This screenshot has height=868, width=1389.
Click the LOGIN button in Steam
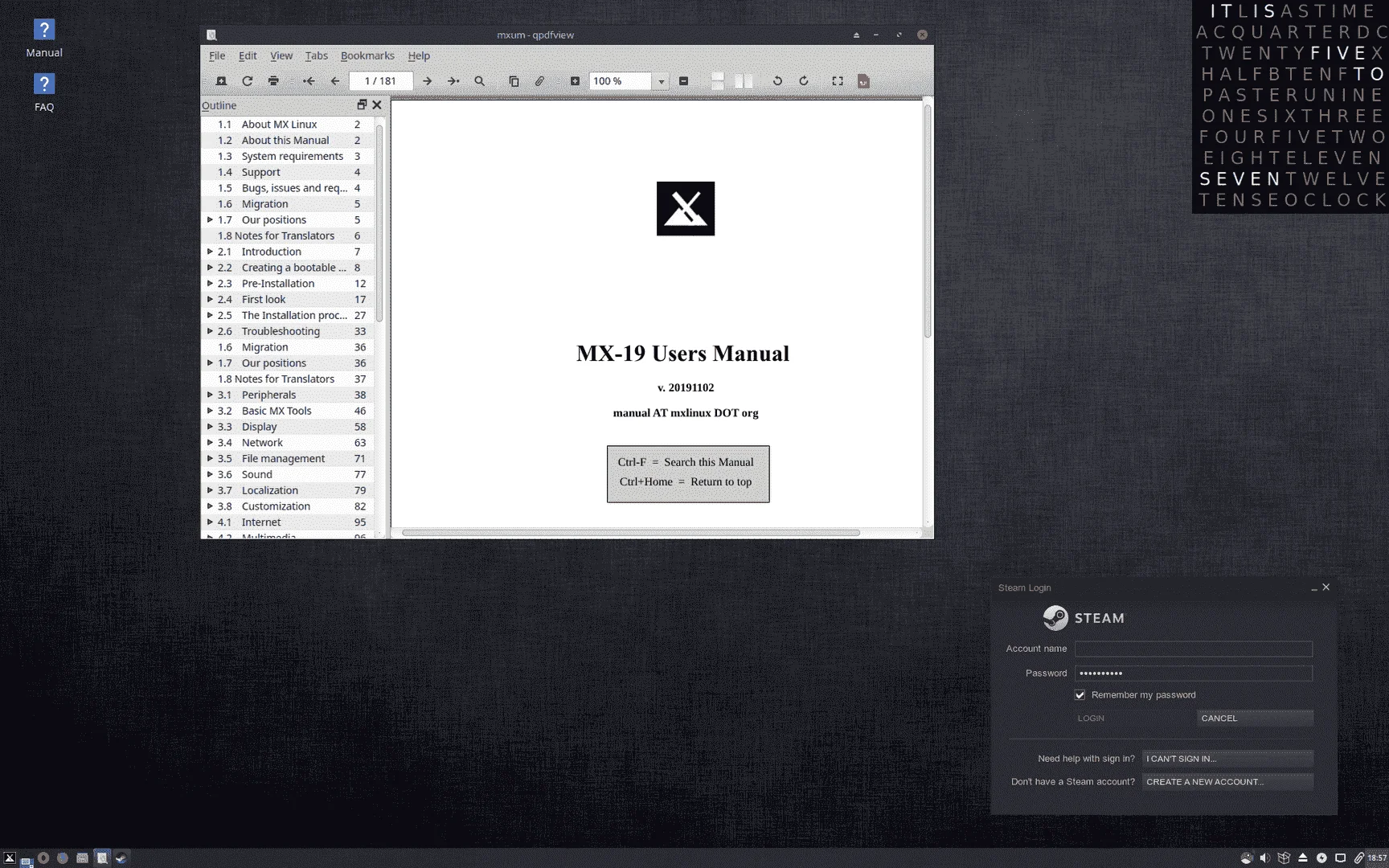click(x=1134, y=719)
